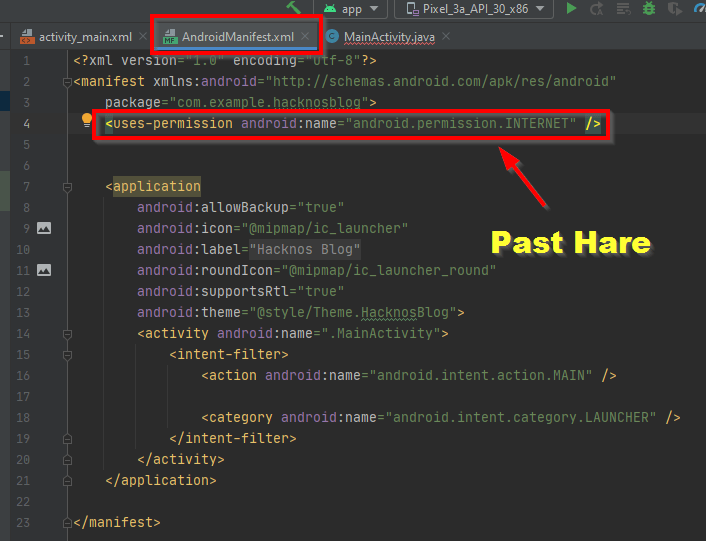706x541 pixels.
Task: Collapse the manifest tag fold on line 2
Action: [68, 82]
